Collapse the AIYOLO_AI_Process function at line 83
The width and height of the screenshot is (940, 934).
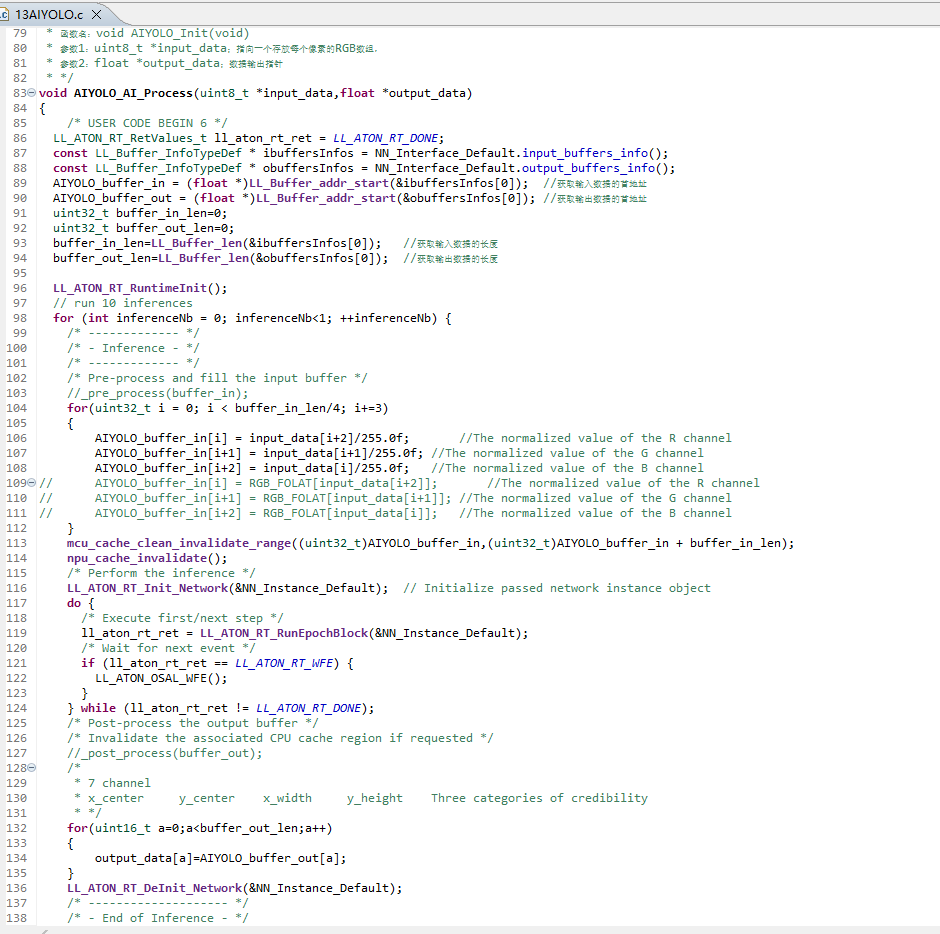pyautogui.click(x=32, y=93)
